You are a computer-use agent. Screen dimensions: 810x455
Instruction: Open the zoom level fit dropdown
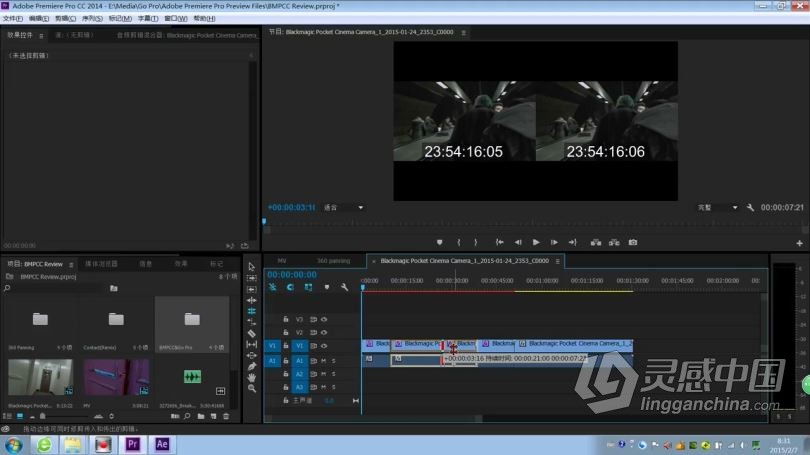[344, 208]
